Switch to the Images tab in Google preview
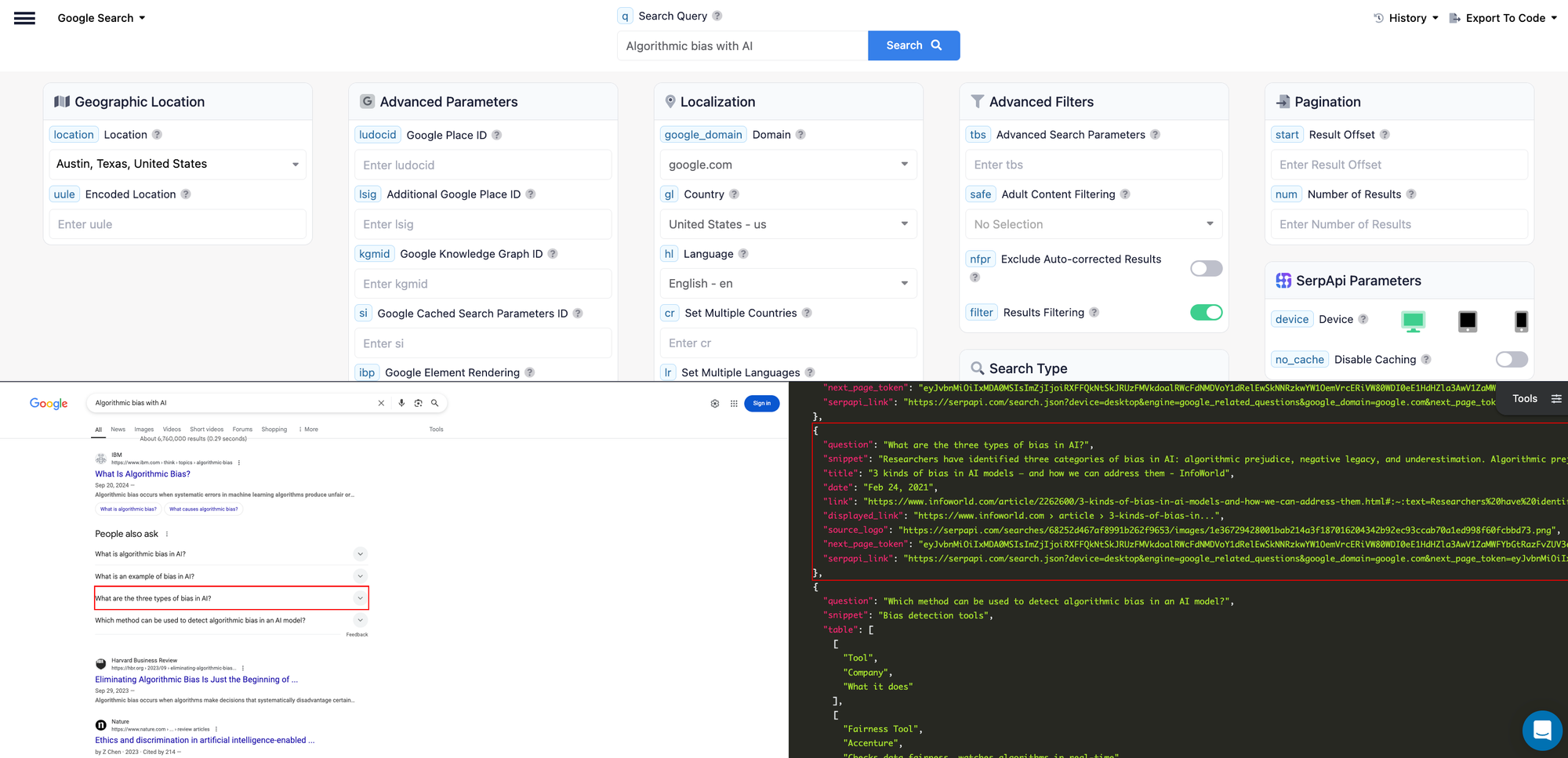Viewport: 1568px width, 758px height. pos(143,430)
